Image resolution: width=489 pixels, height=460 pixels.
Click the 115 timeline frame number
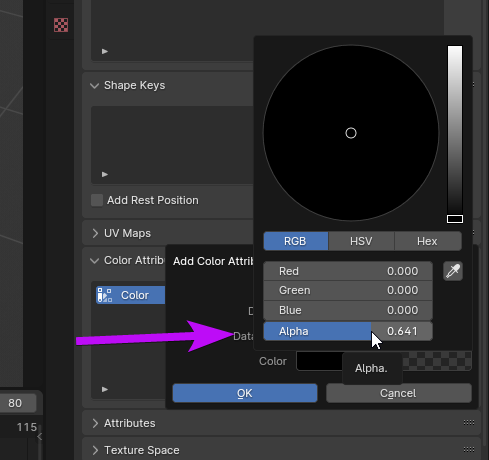(27, 427)
